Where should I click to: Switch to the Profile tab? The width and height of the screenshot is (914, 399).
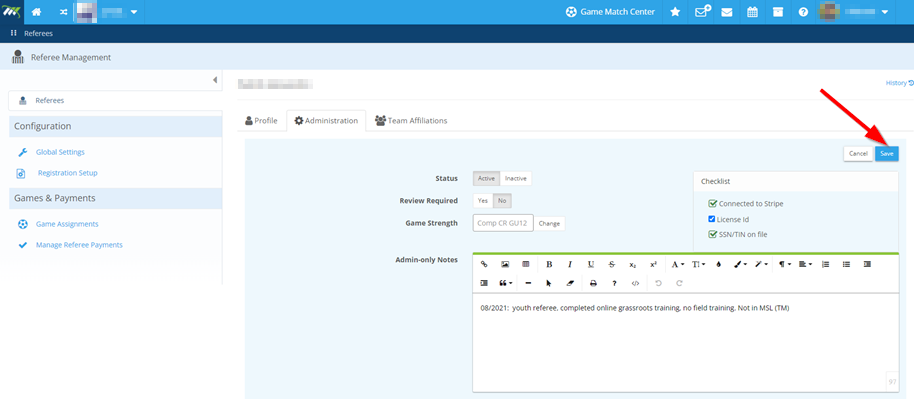pyautogui.click(x=261, y=121)
